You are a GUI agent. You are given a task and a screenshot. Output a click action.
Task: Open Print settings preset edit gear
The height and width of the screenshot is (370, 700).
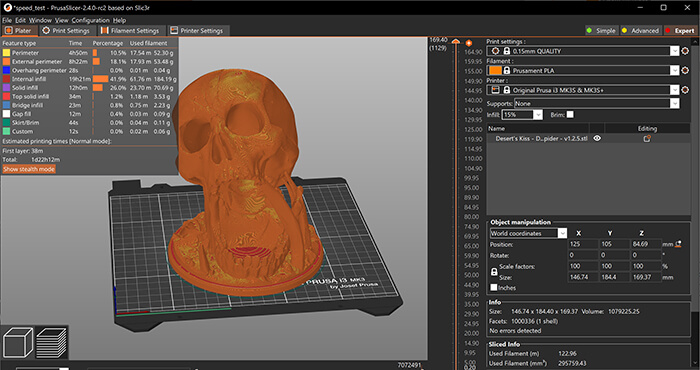686,51
